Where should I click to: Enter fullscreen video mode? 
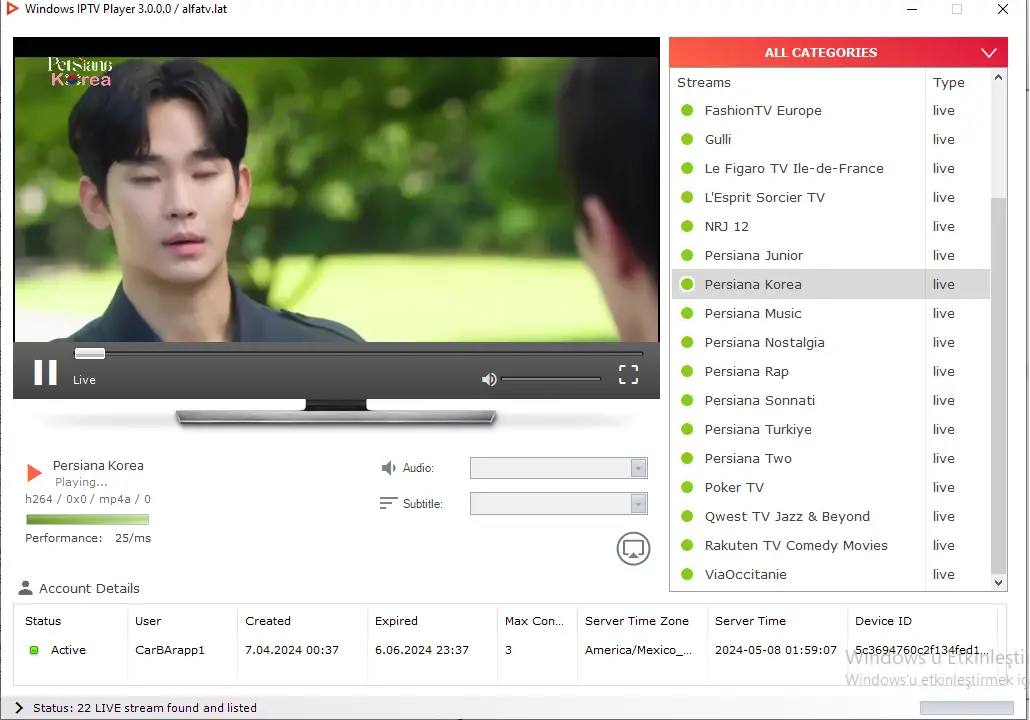(x=628, y=374)
